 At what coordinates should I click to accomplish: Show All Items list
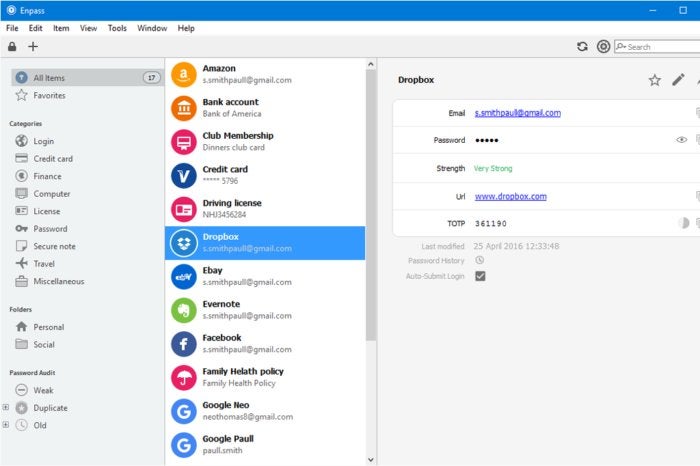87,78
